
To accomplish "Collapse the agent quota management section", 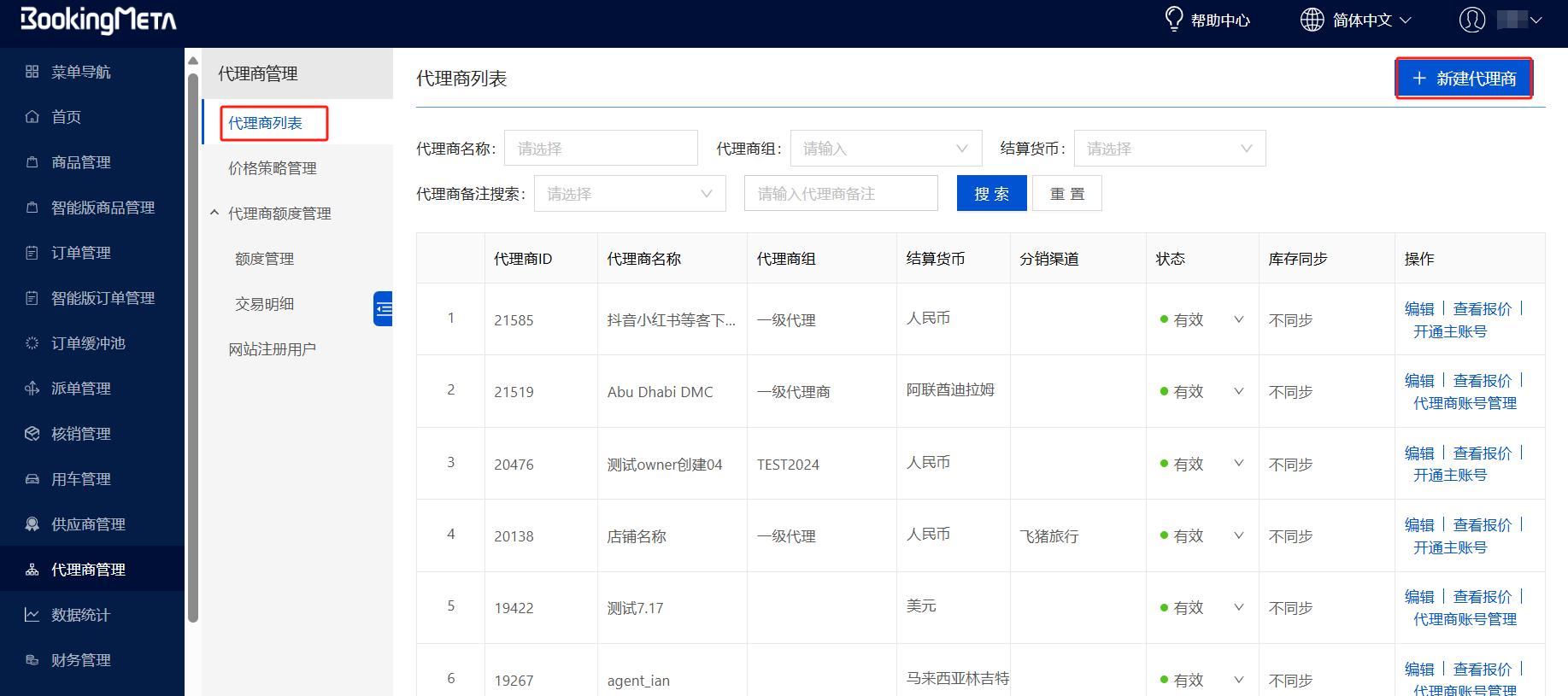I will coord(214,213).
